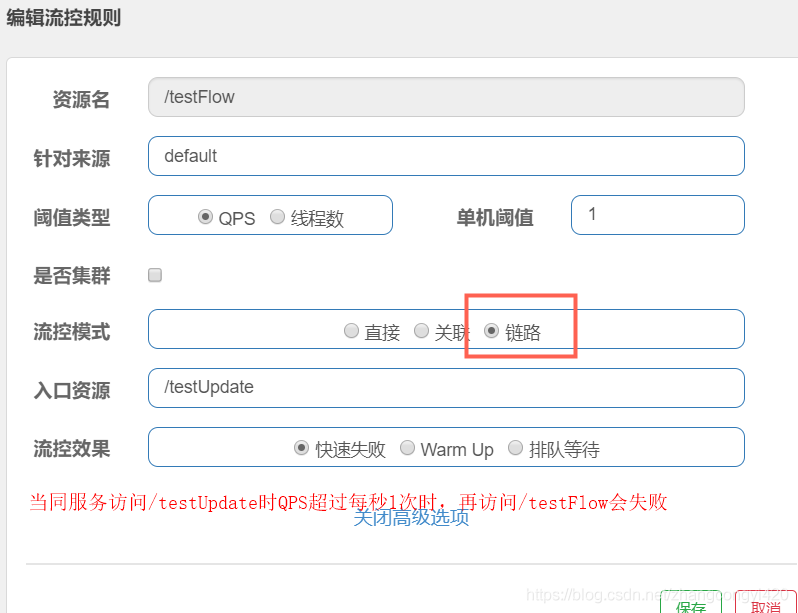Viewport: 798px width, 613px height.
Task: Select Warm Up flow control effect
Action: pyautogui.click(x=407, y=448)
